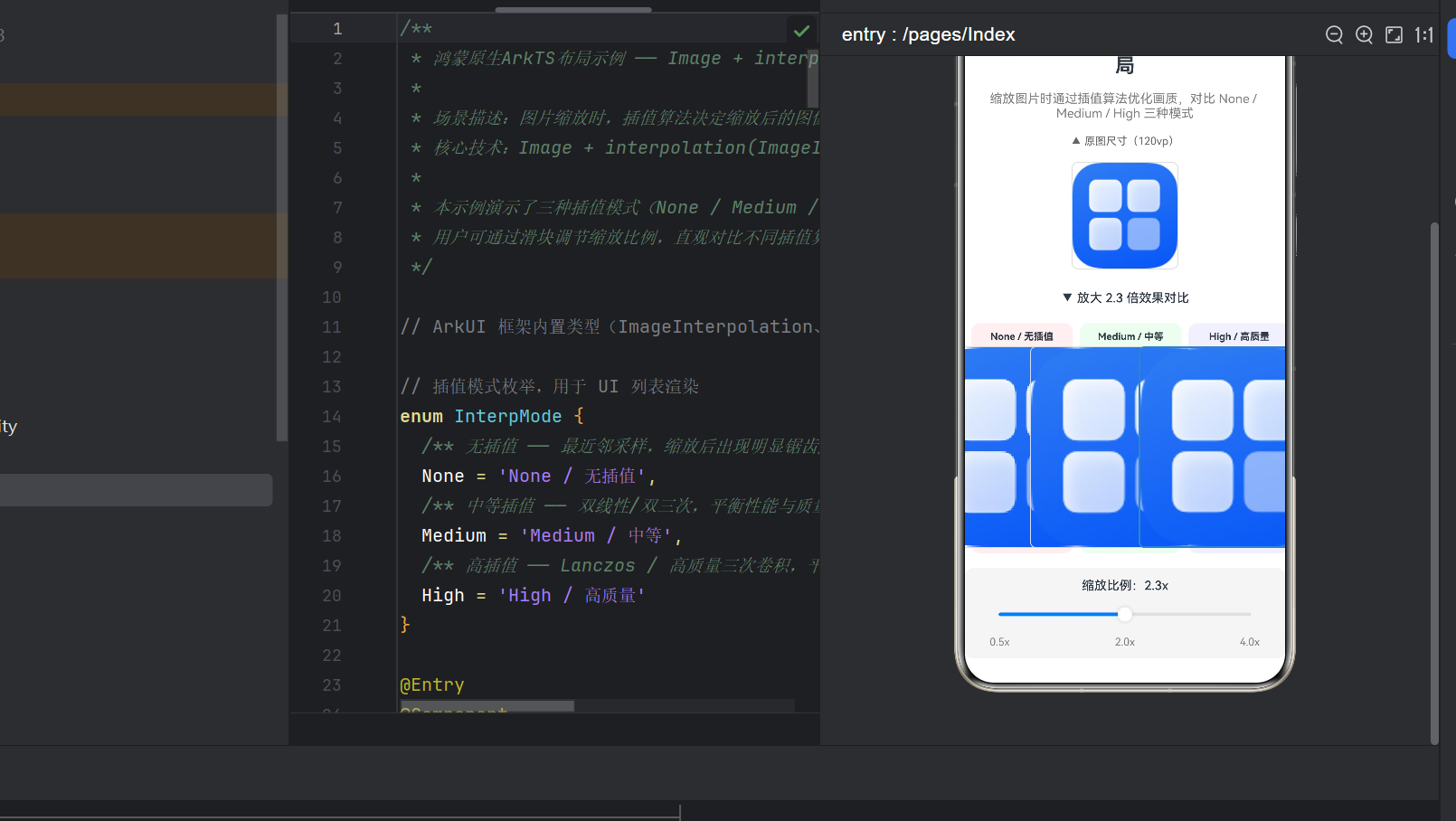Zoom in the previewer
Viewport: 1456px width, 821px height.
click(1364, 34)
